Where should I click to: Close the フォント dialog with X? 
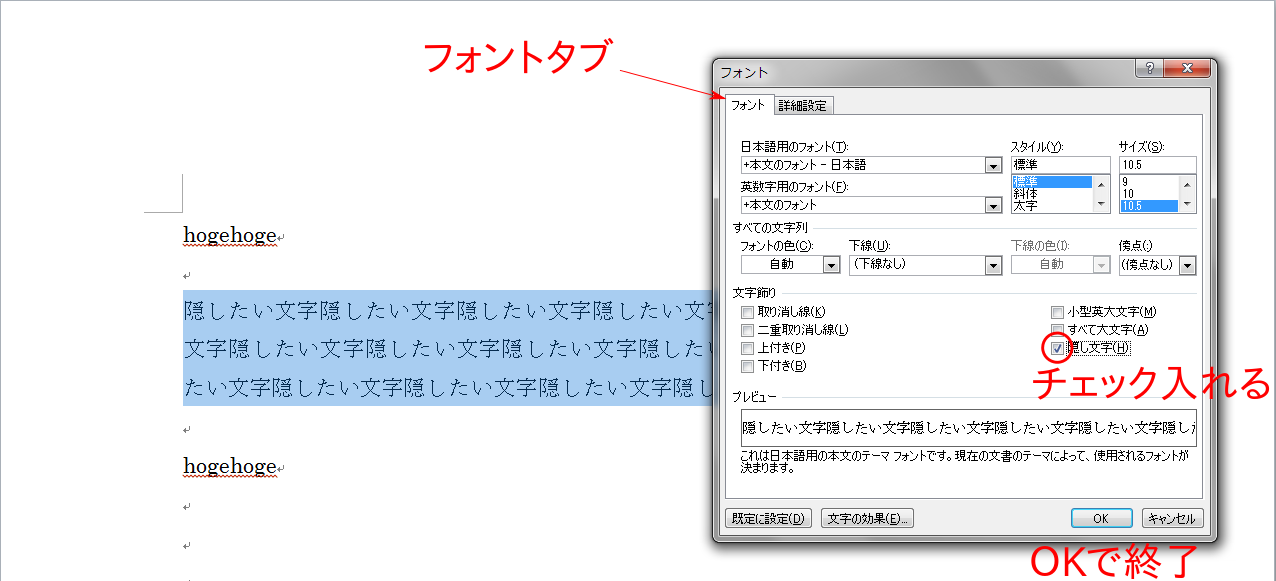coord(1187,69)
